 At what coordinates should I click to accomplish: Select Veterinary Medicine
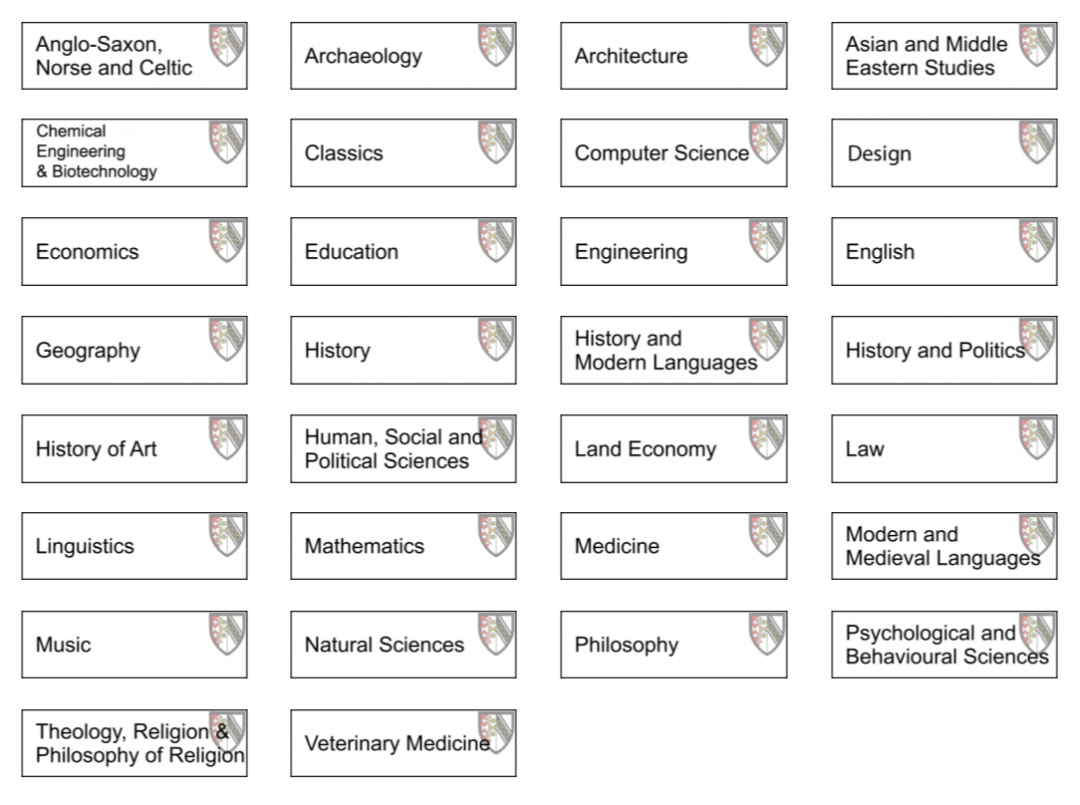click(x=403, y=743)
